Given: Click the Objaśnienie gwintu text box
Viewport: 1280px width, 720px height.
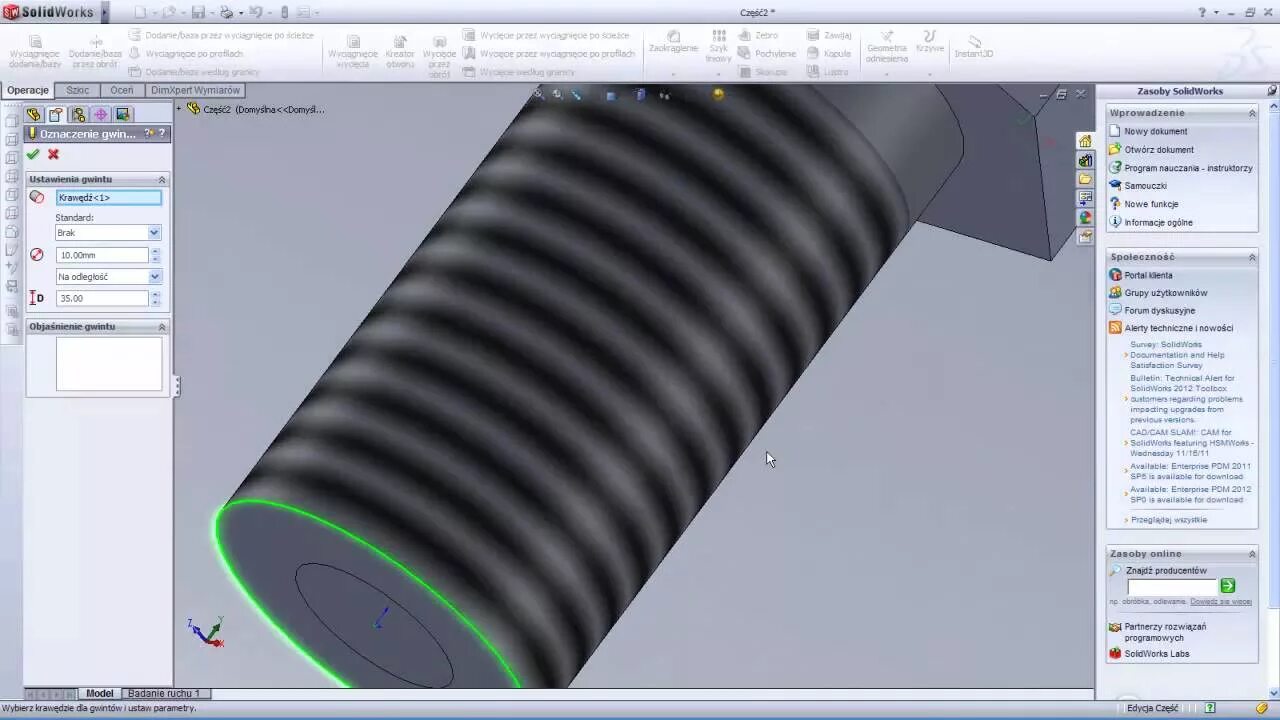Looking at the screenshot, I should 108,363.
